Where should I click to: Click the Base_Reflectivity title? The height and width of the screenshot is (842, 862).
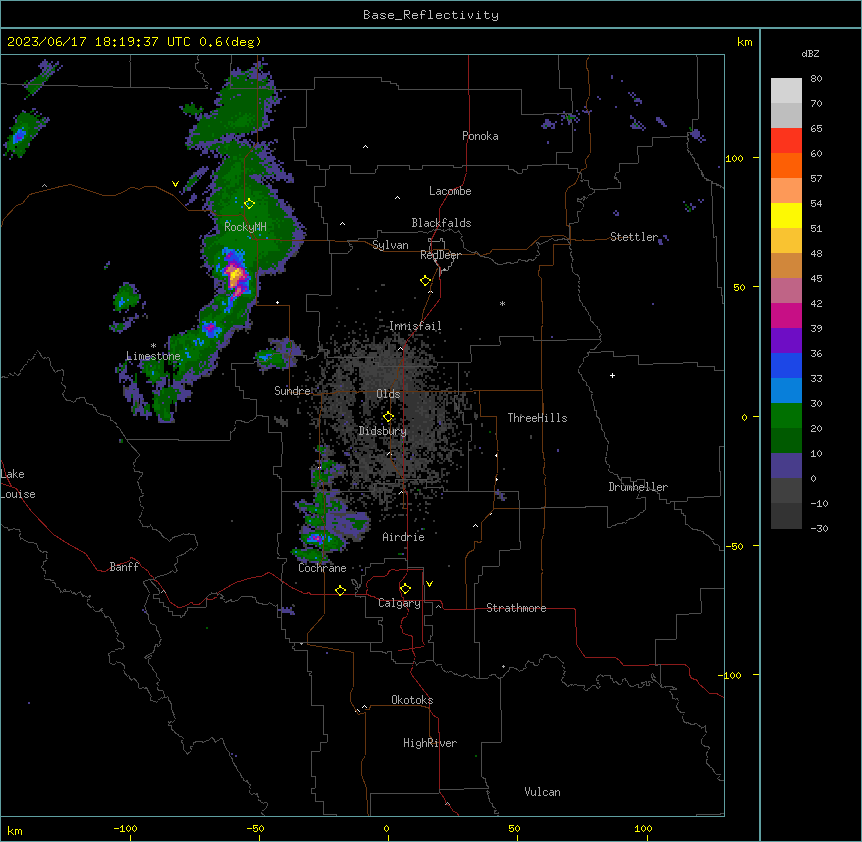[431, 15]
